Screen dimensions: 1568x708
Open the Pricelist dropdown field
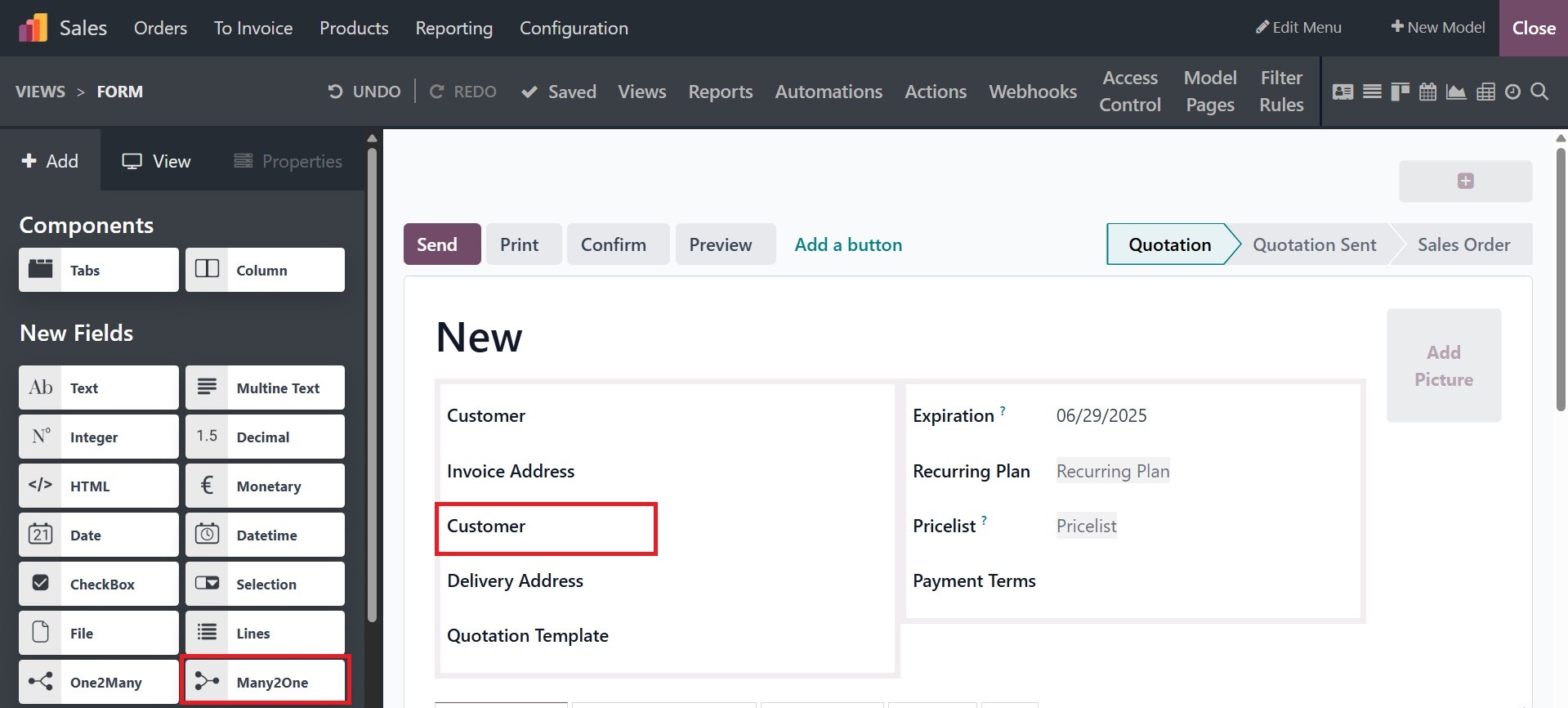1086,526
